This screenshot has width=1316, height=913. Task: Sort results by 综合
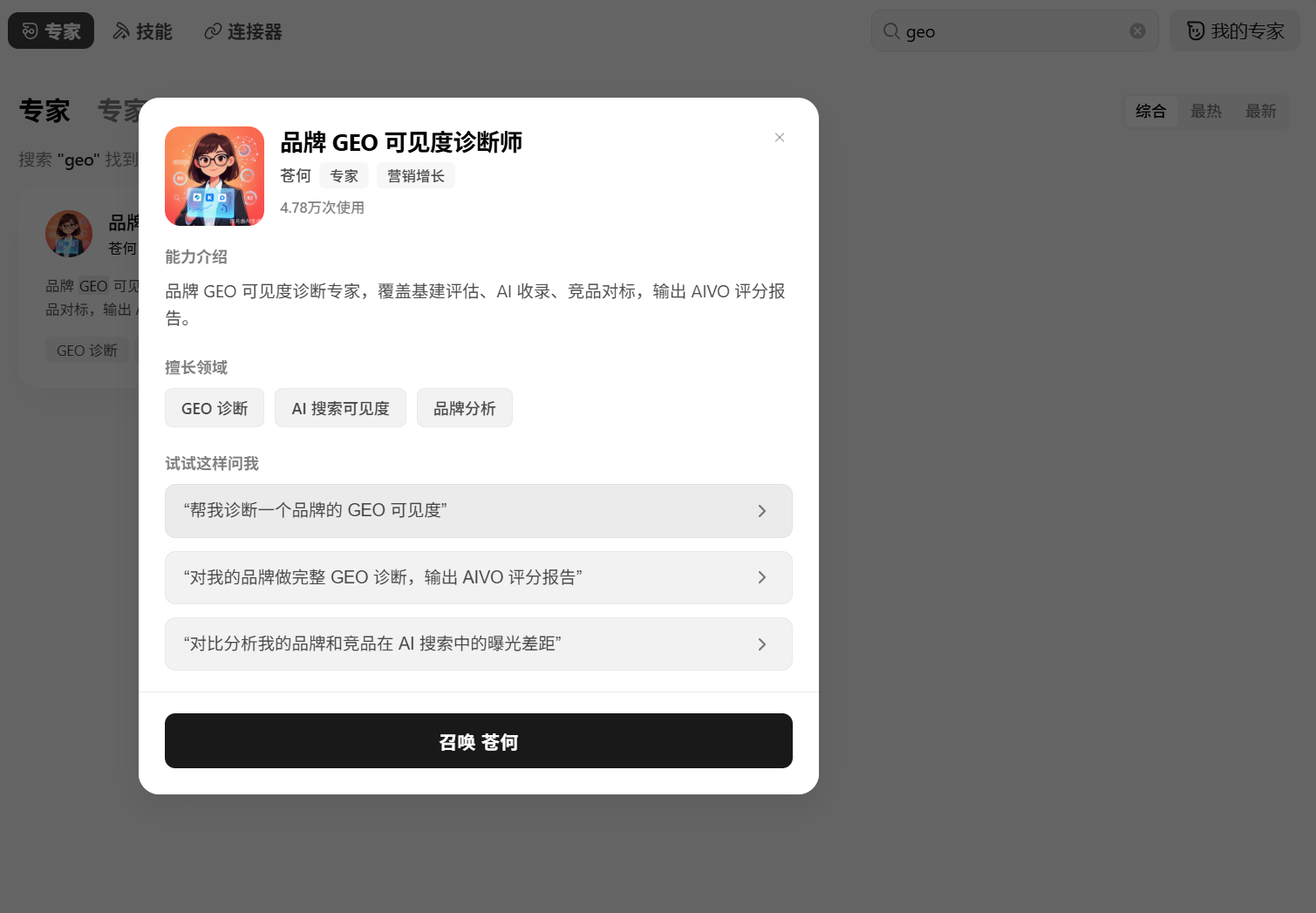(1150, 112)
